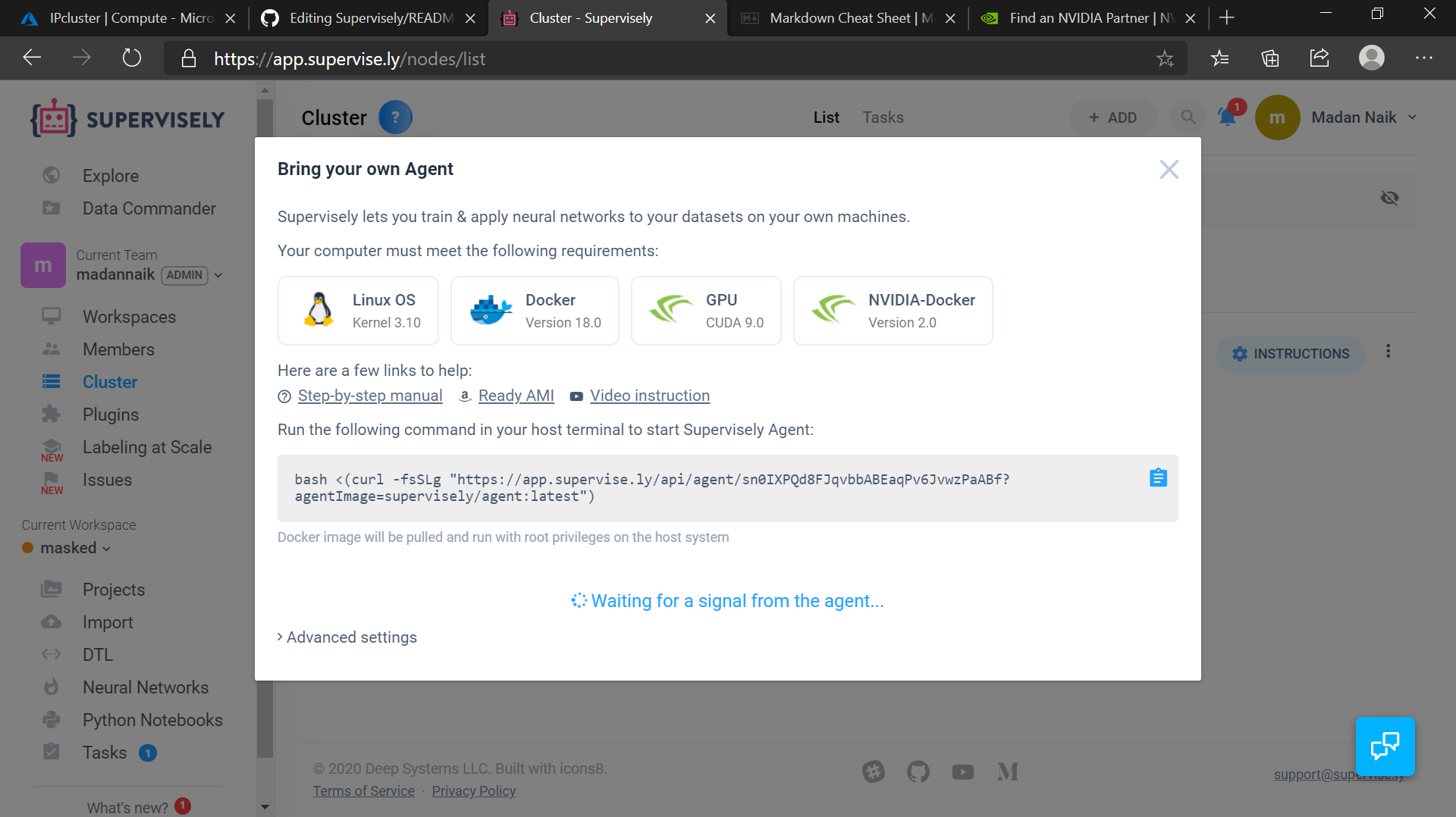Open Neural Networks page
Image resolution: width=1456 pixels, height=817 pixels.
(145, 687)
